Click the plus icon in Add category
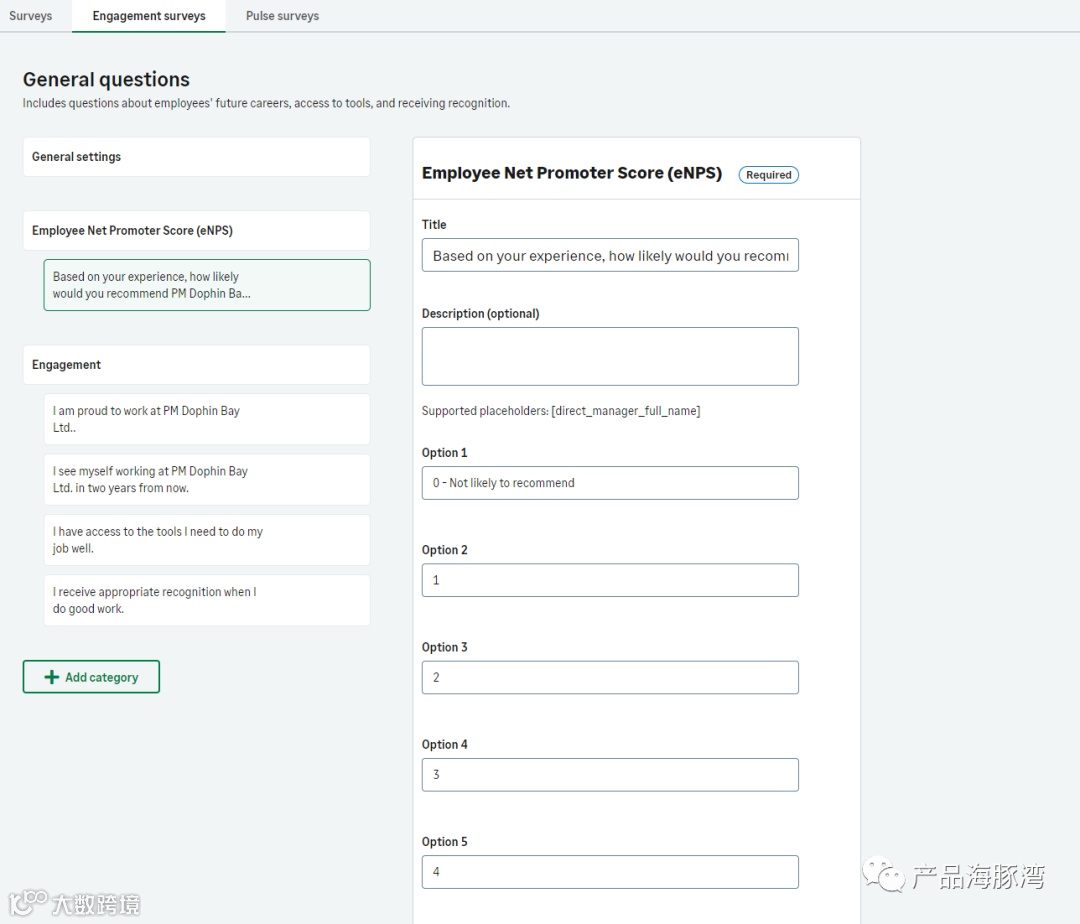 tap(52, 677)
